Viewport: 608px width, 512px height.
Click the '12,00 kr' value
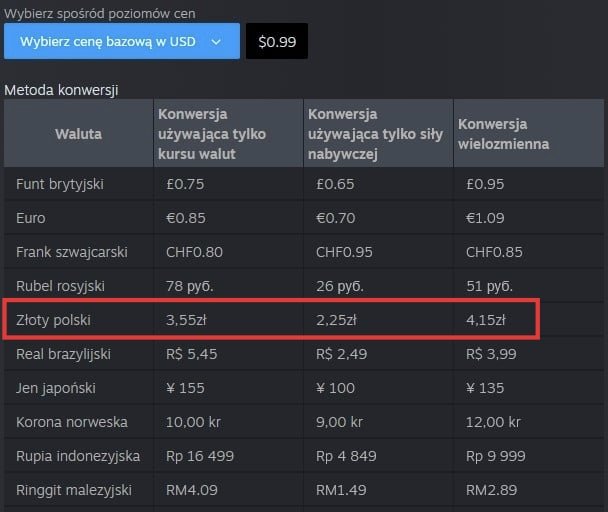click(x=493, y=422)
